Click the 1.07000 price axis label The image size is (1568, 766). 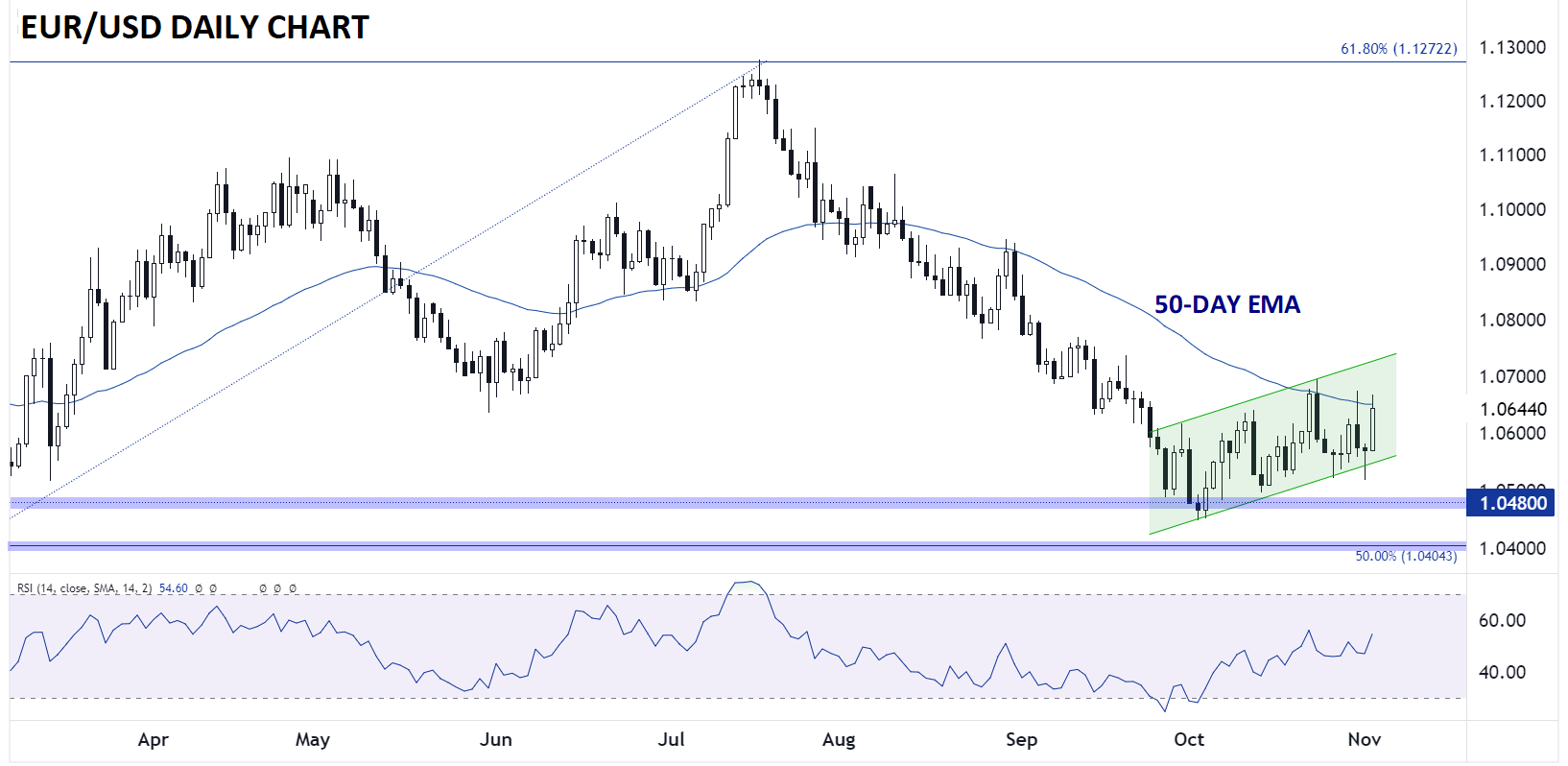pyautogui.click(x=1513, y=376)
